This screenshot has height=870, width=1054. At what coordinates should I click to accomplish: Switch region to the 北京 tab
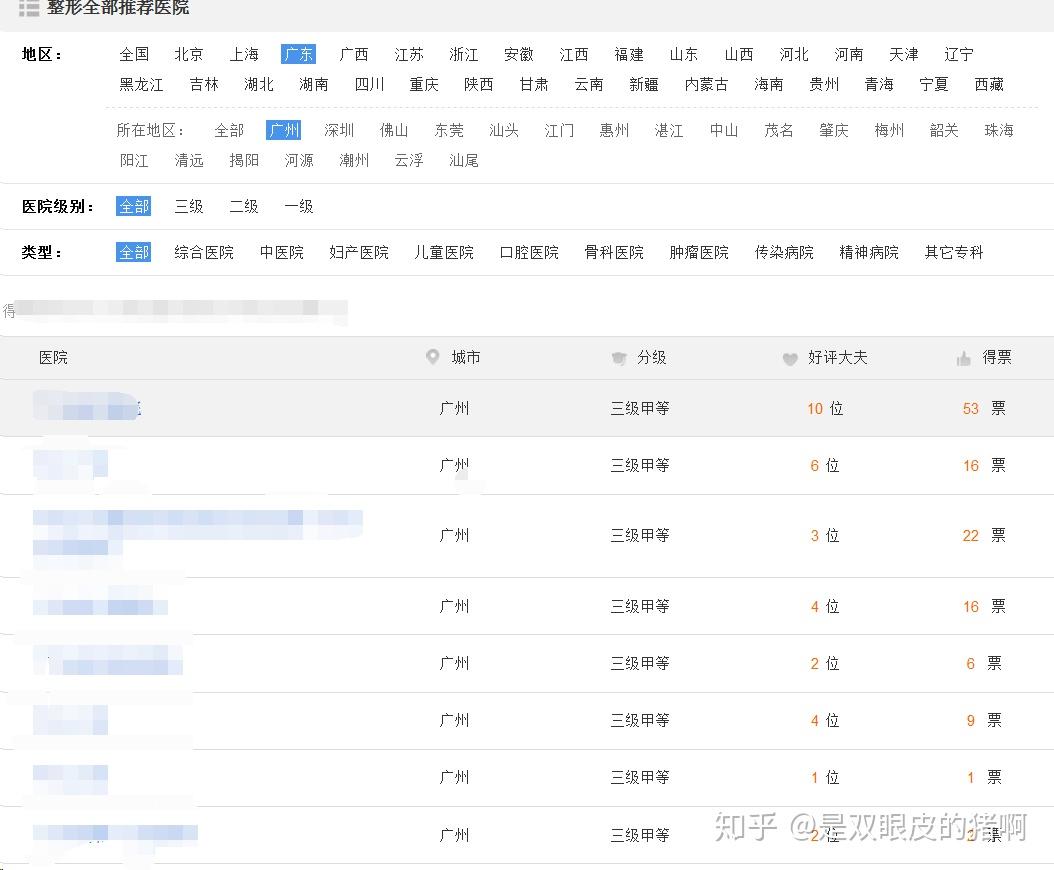[188, 54]
